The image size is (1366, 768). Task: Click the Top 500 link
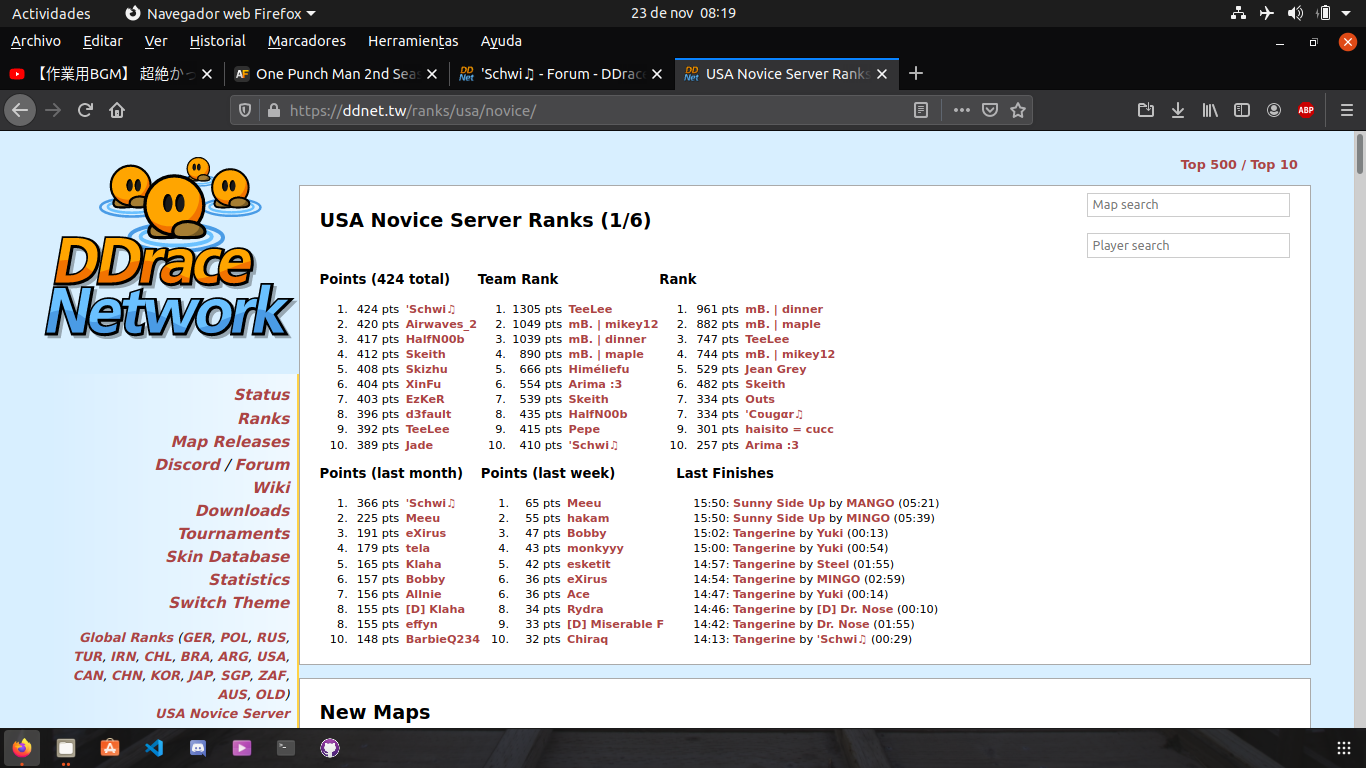pos(1208,165)
